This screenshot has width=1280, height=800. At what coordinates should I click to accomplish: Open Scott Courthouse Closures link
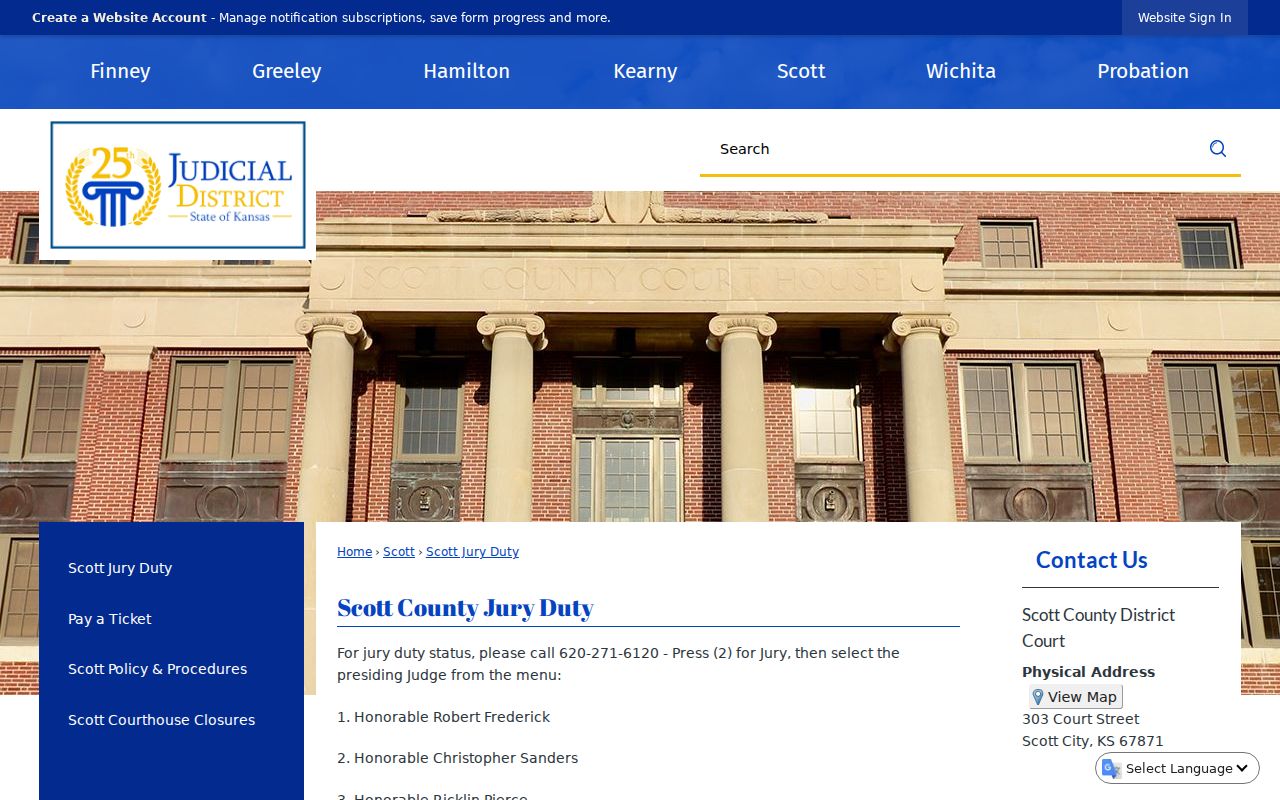[x=161, y=720]
